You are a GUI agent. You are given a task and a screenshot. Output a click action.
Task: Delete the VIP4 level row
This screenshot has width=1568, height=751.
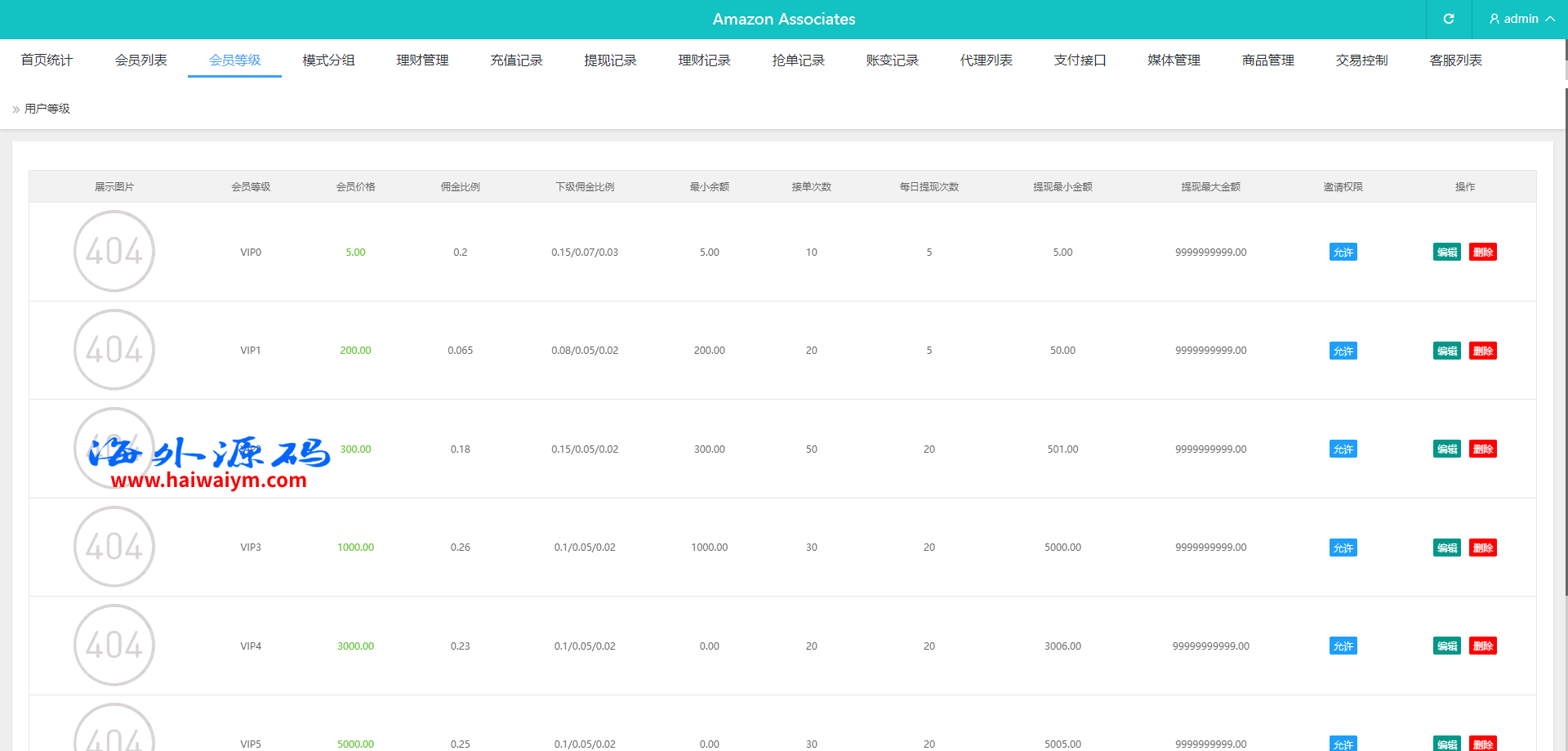pos(1482,646)
